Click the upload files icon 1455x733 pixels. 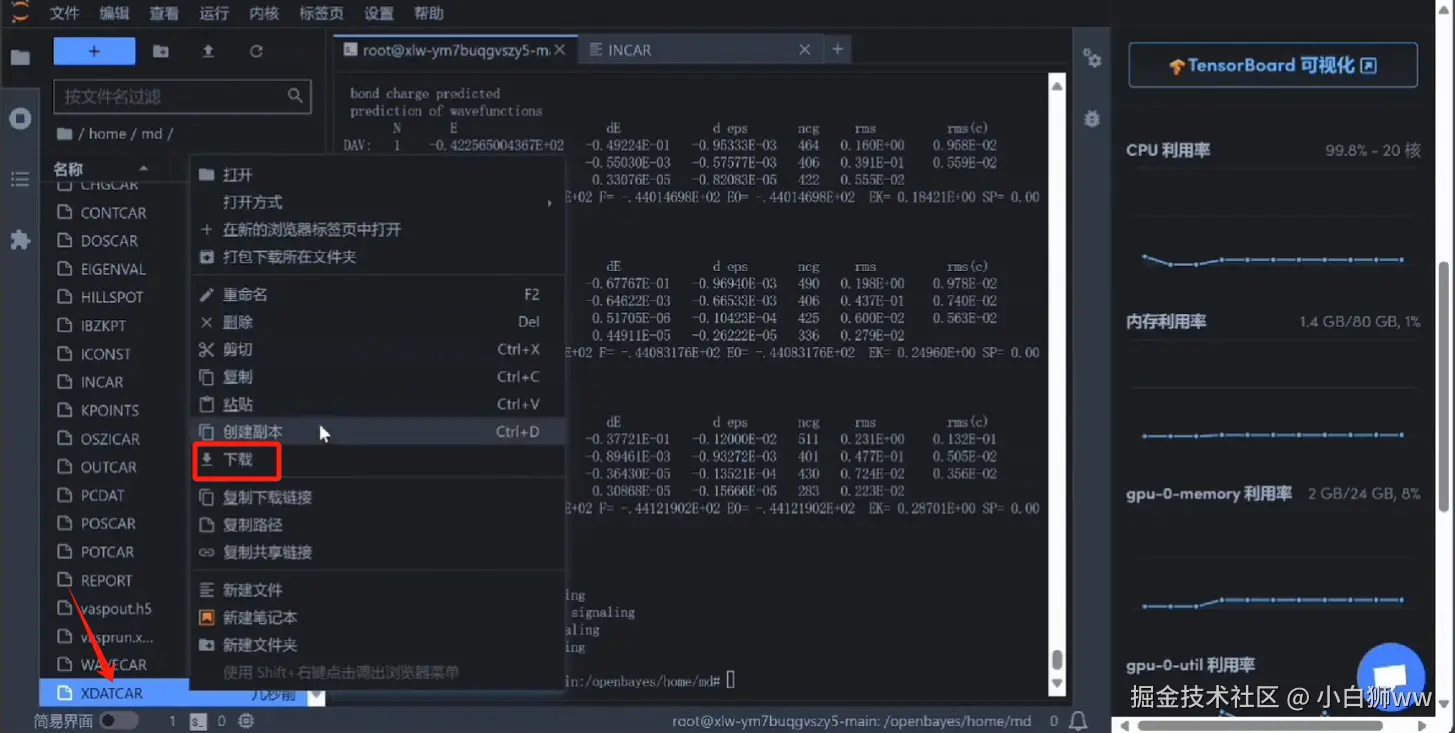pyautogui.click(x=208, y=51)
